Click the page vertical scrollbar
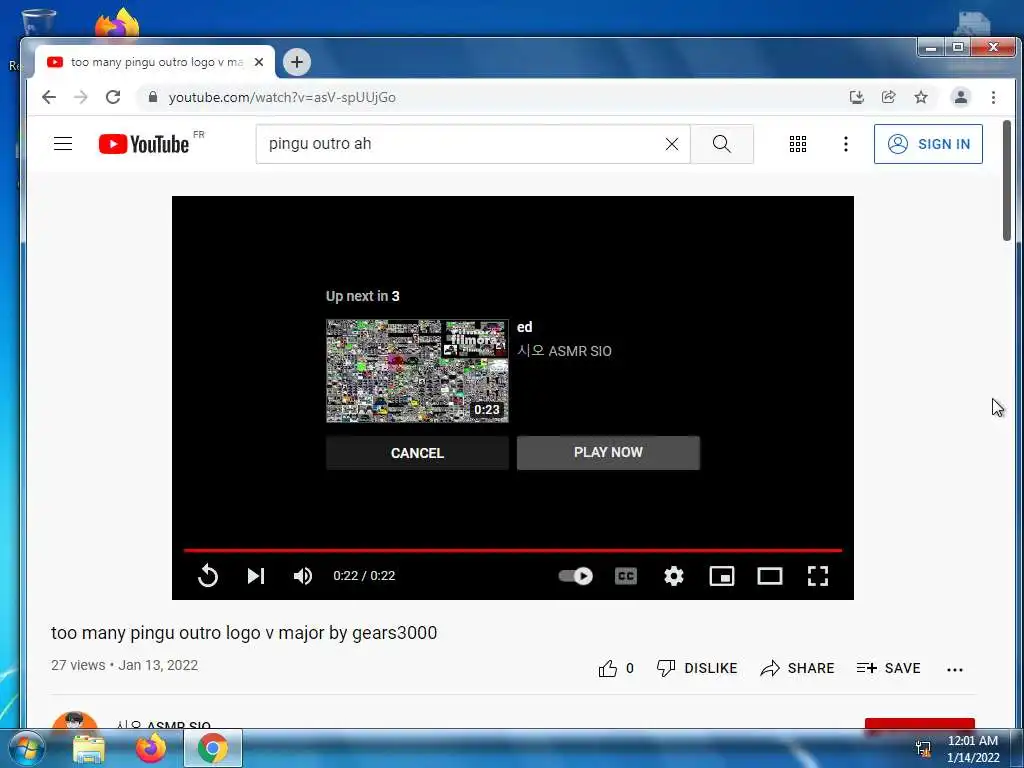The image size is (1024, 768). click(x=1006, y=180)
